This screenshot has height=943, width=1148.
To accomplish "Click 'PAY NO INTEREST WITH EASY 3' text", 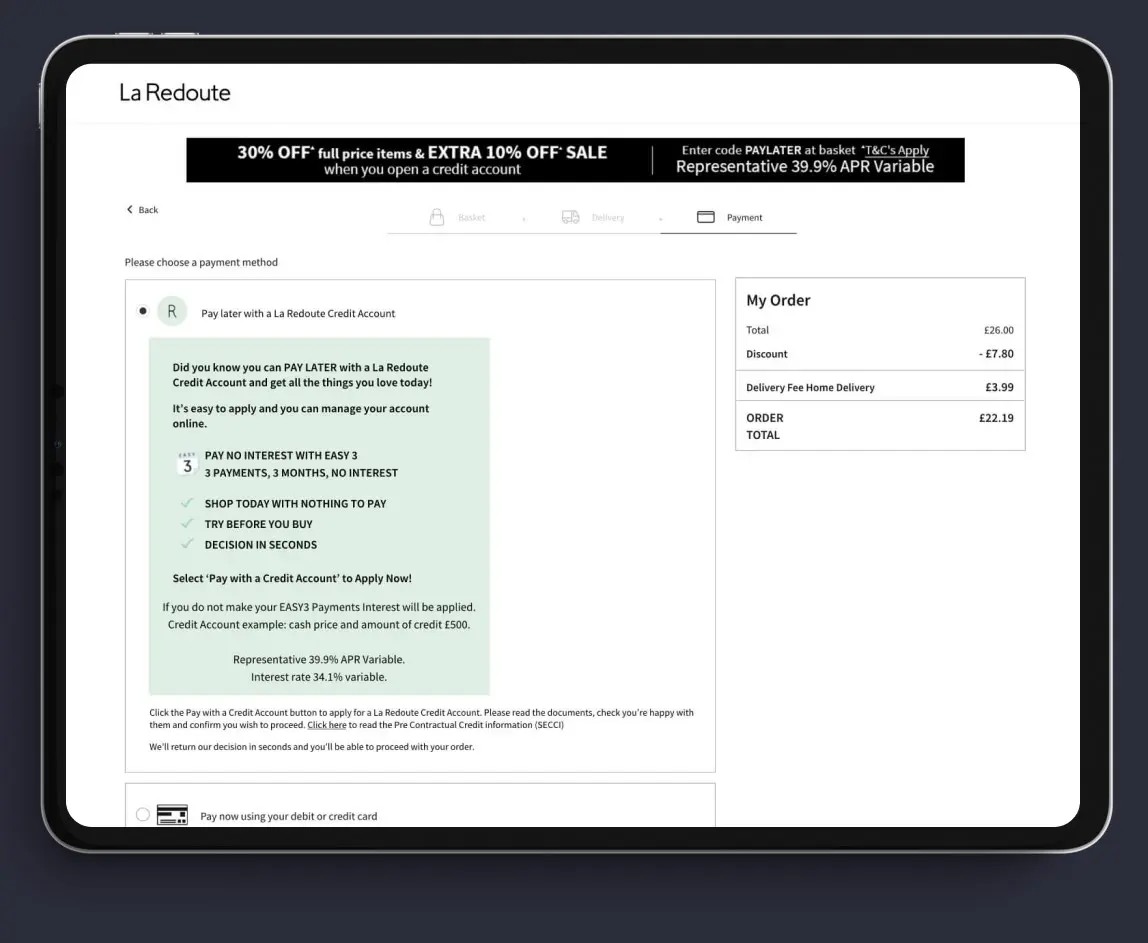I will 281,455.
